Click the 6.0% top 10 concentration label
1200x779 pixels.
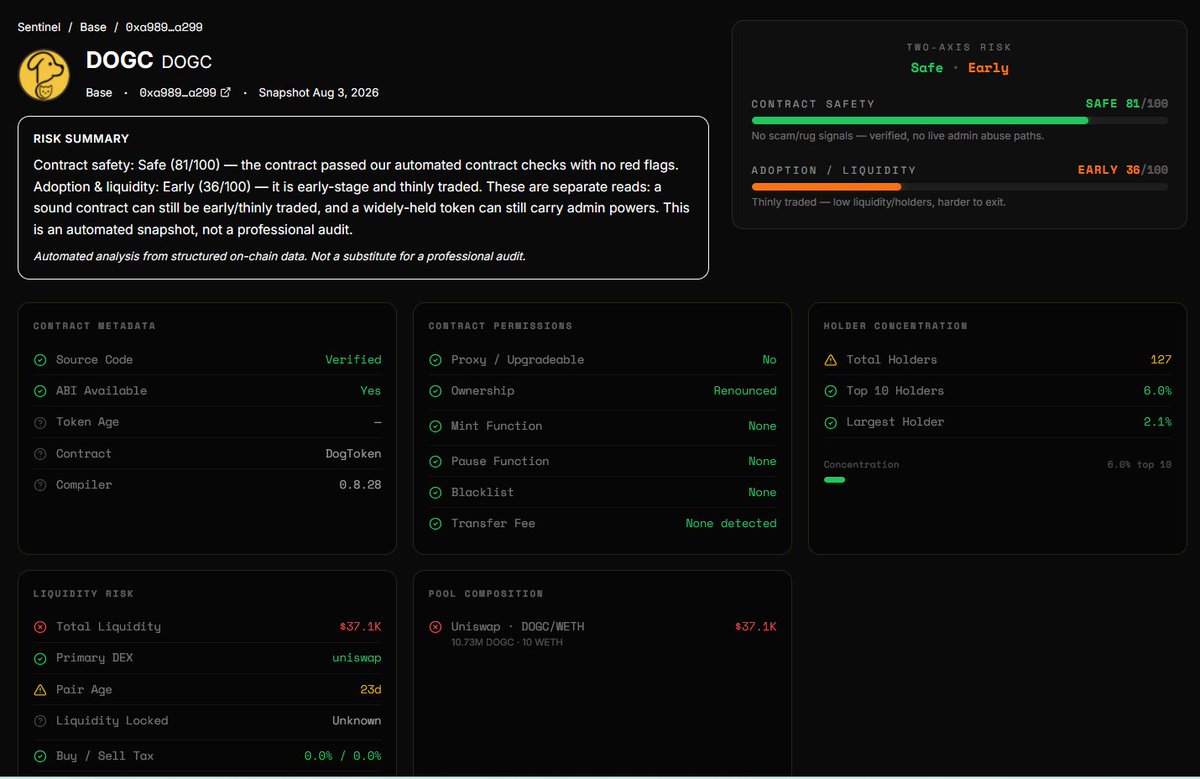tap(1139, 465)
